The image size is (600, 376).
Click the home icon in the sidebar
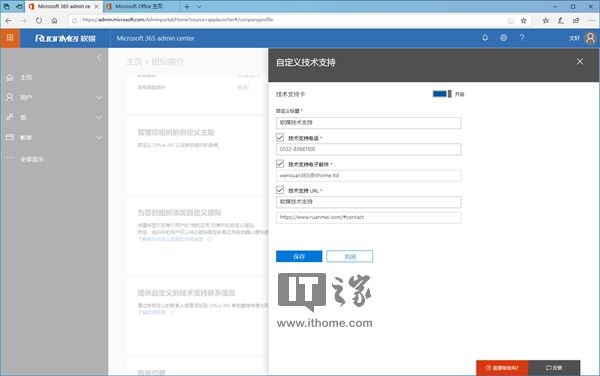(x=10, y=78)
